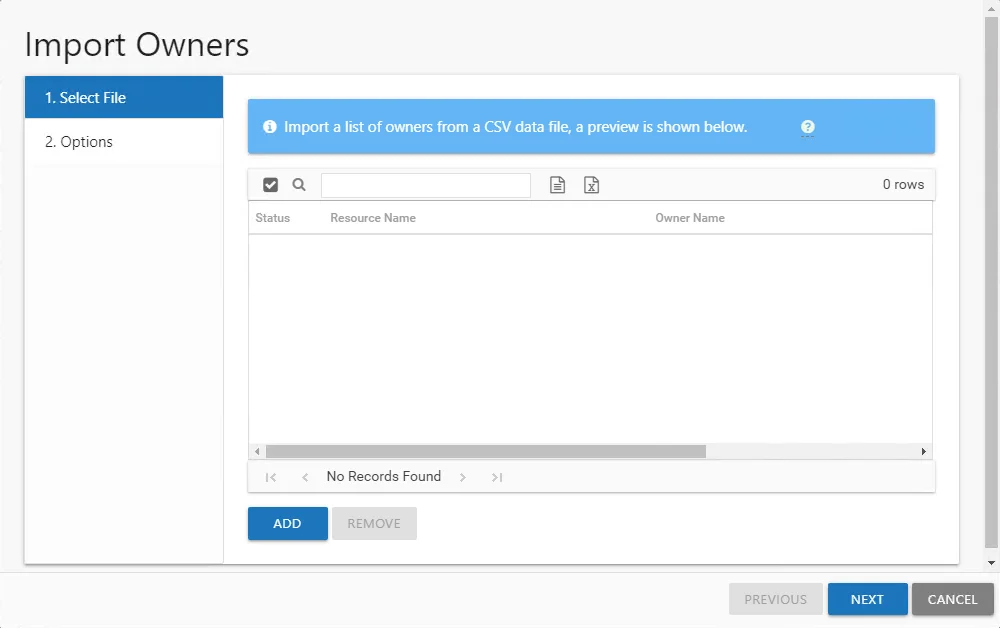Click vertical scrollbar down arrow

[x=991, y=563]
